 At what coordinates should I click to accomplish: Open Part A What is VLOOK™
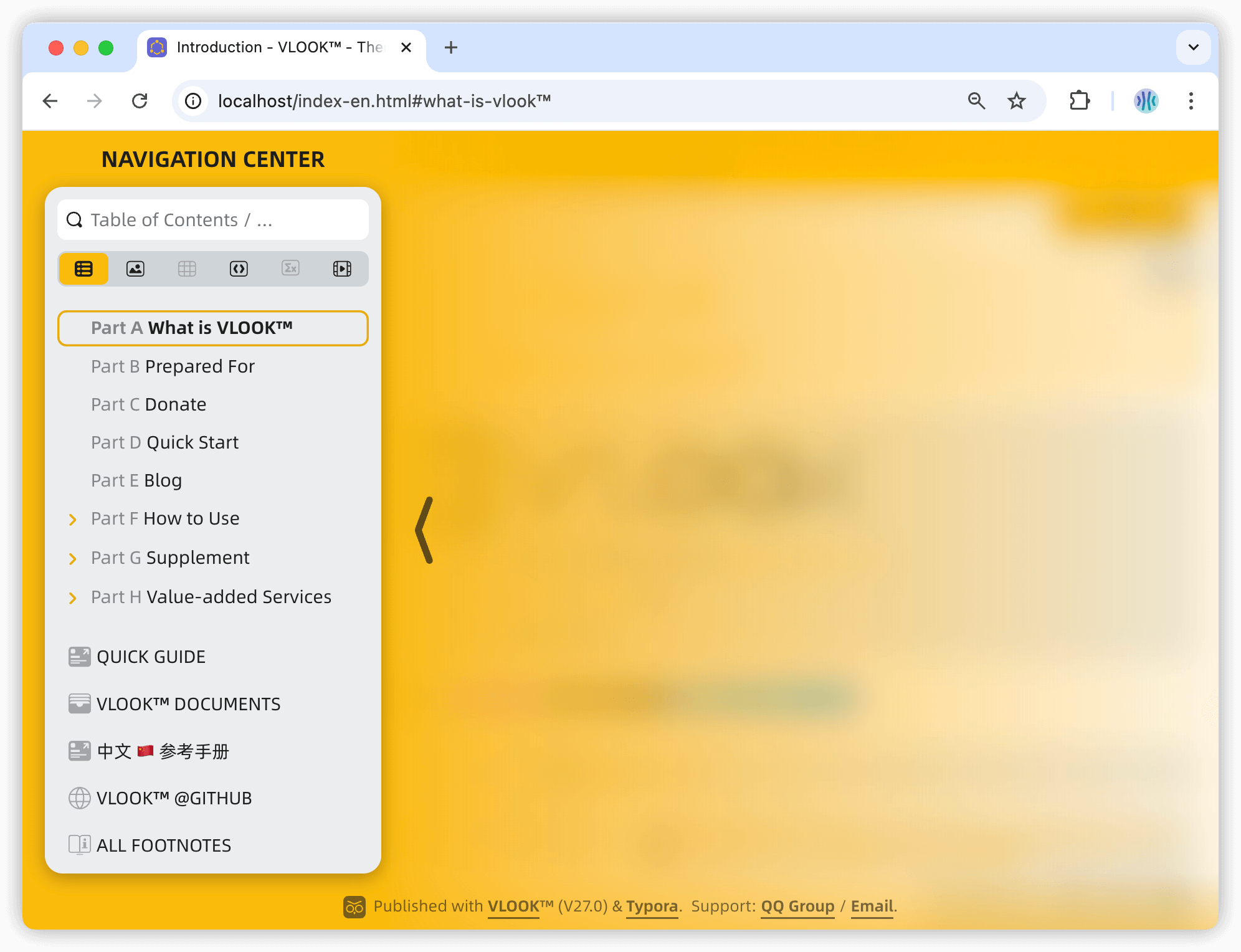coord(213,328)
